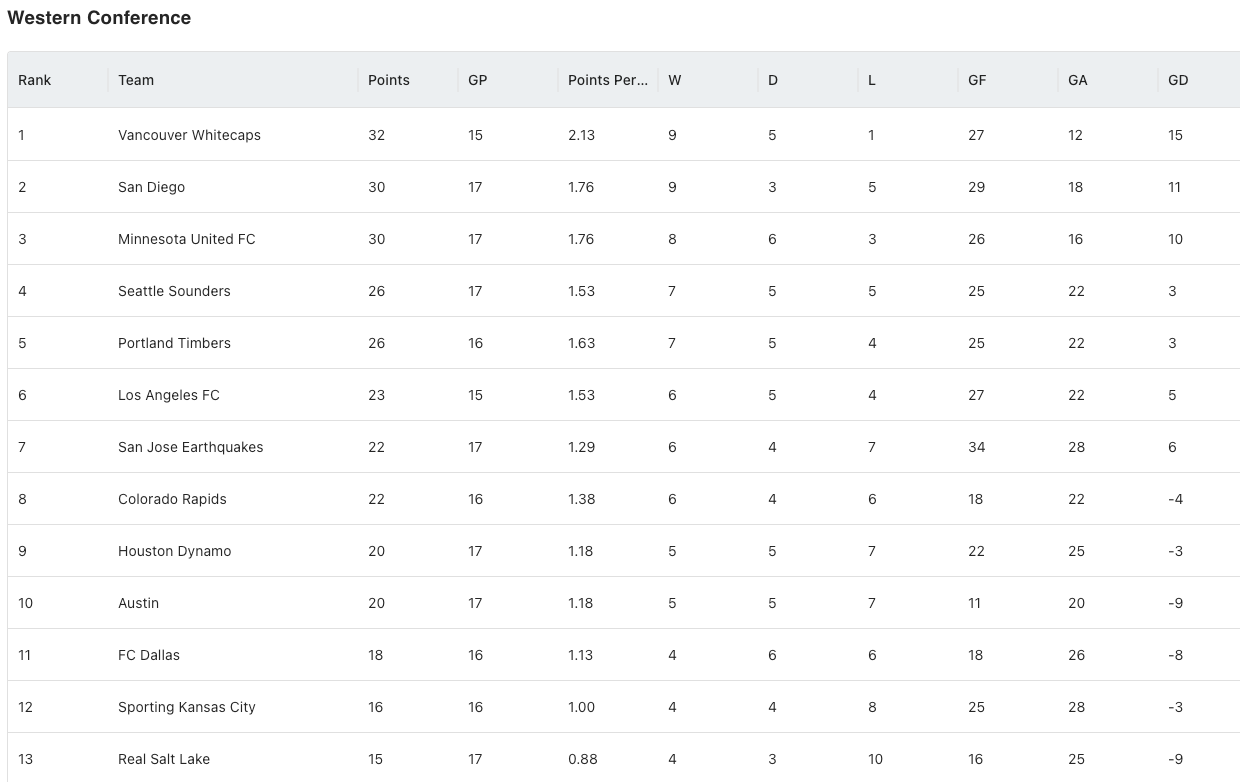This screenshot has height=782, width=1240.
Task: Select the Los Angeles FC row
Action: coord(624,395)
